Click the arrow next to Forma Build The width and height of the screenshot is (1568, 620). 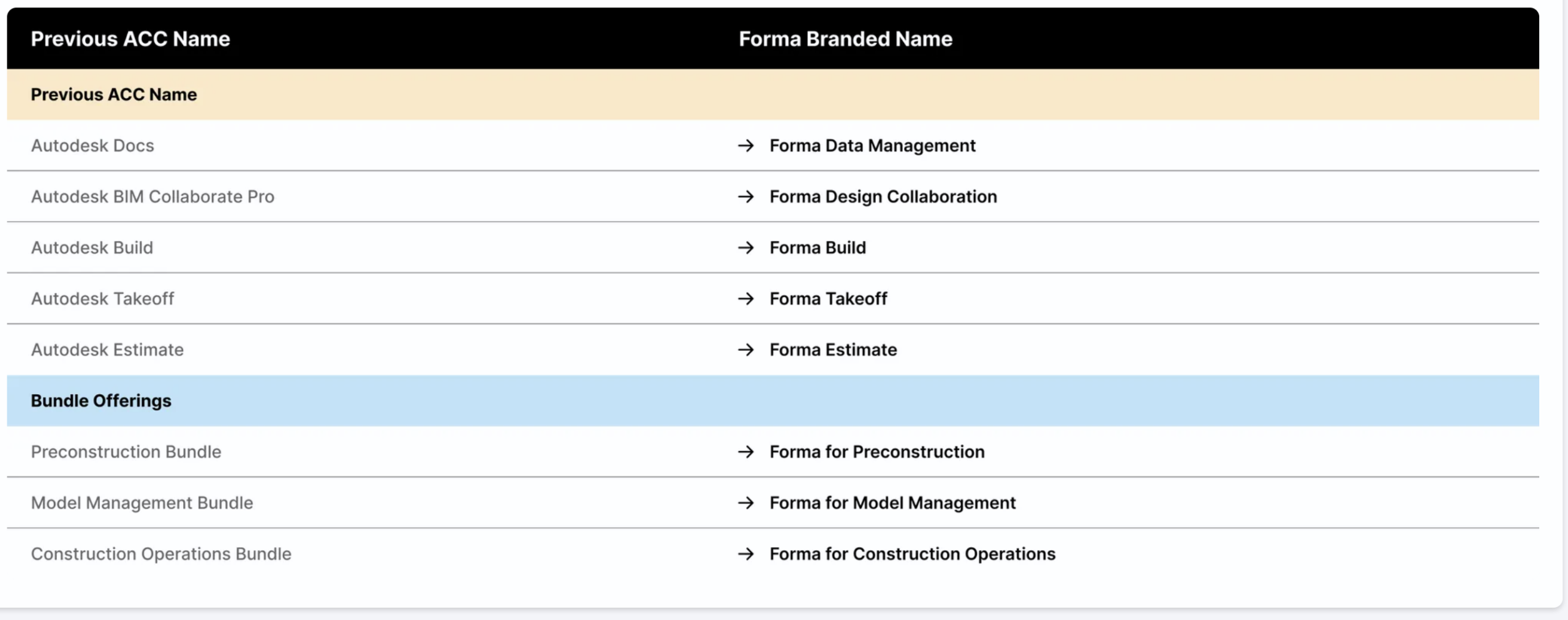(745, 248)
